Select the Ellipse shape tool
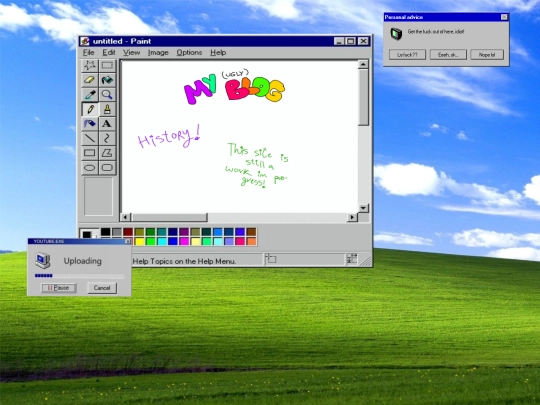The width and height of the screenshot is (540, 405). click(x=90, y=168)
